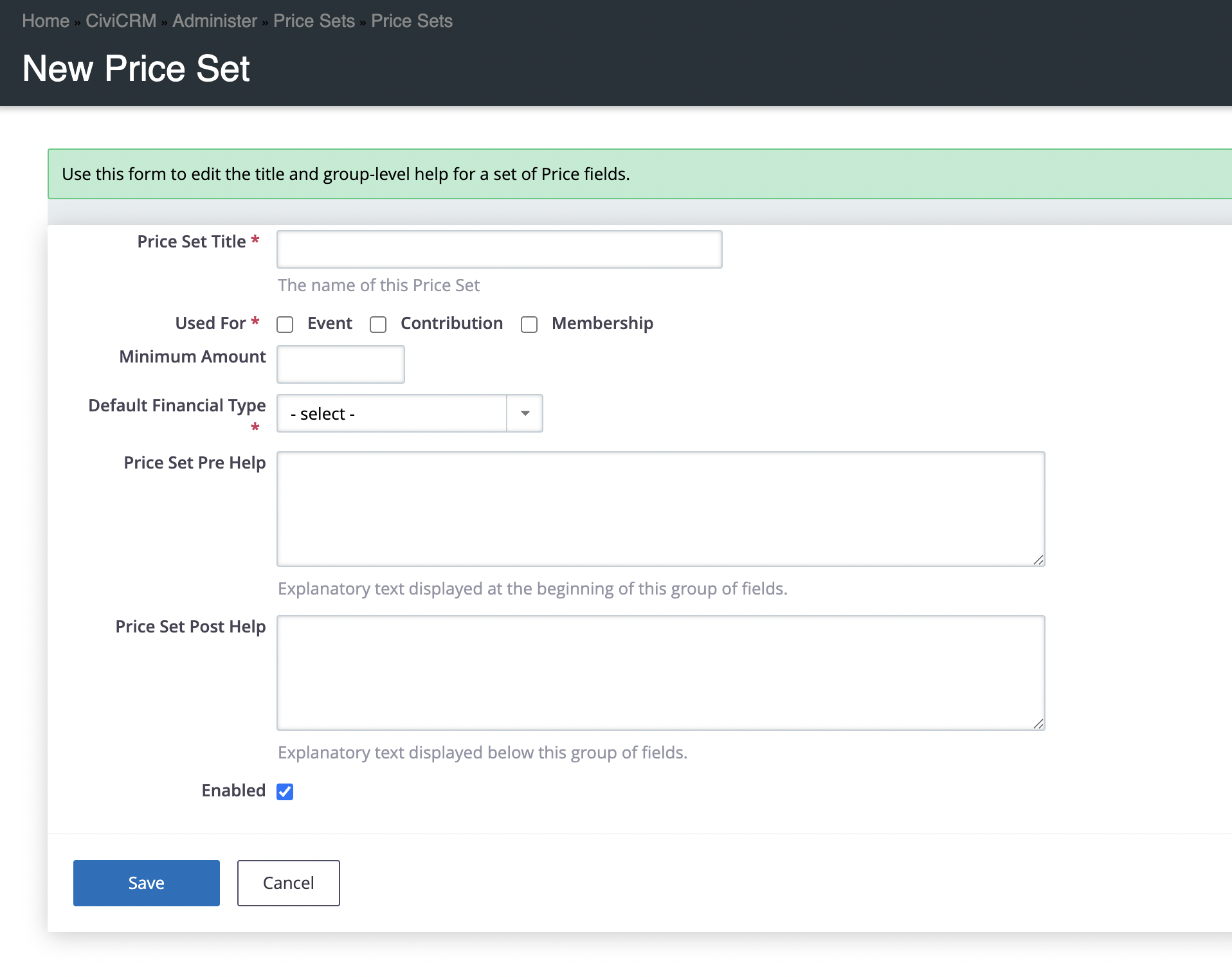Open the Default Financial Type dropdown
Screen dimensions: 1232x977
[392, 414]
